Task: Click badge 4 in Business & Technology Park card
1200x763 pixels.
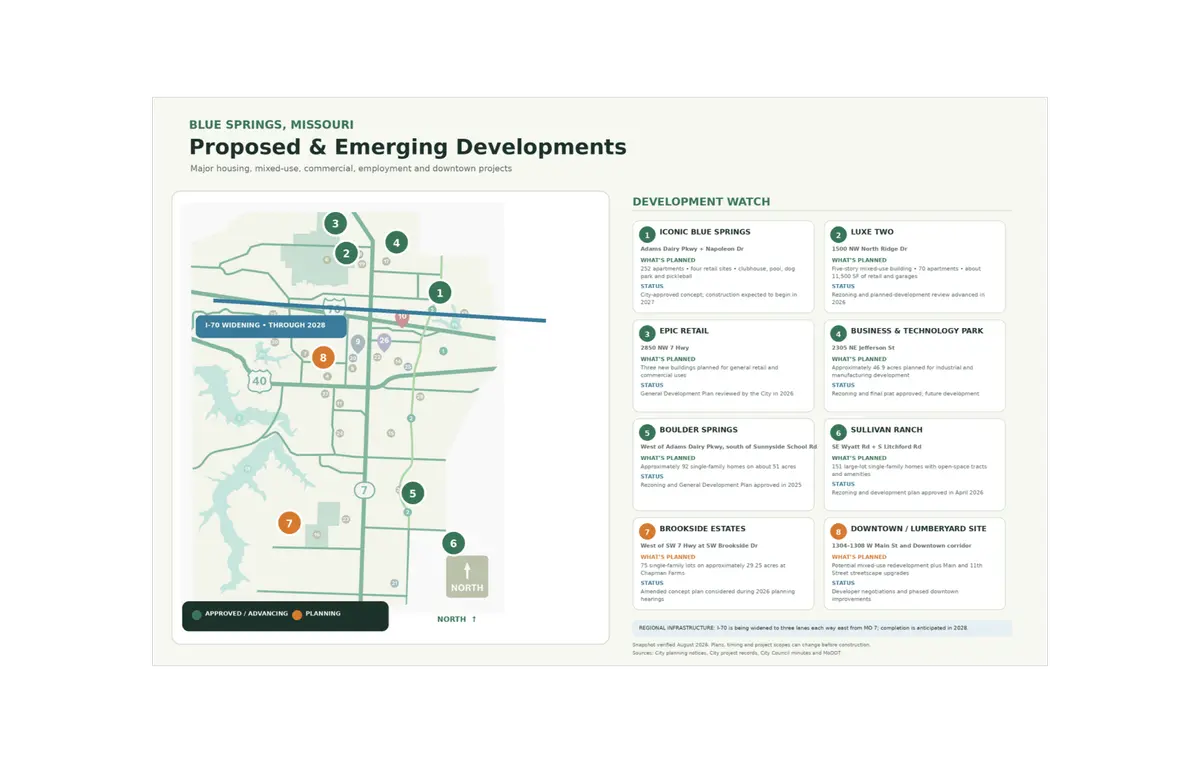Action: pyautogui.click(x=838, y=334)
